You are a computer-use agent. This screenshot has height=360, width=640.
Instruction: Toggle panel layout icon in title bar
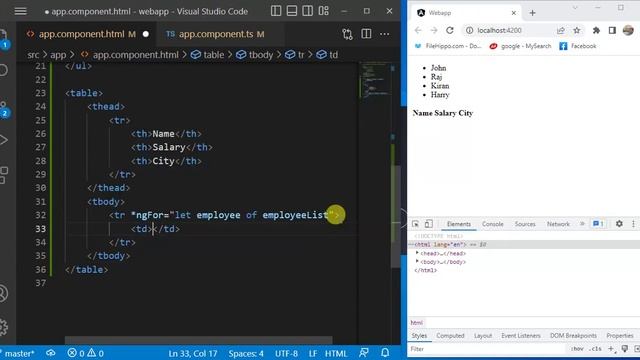tap(292, 11)
